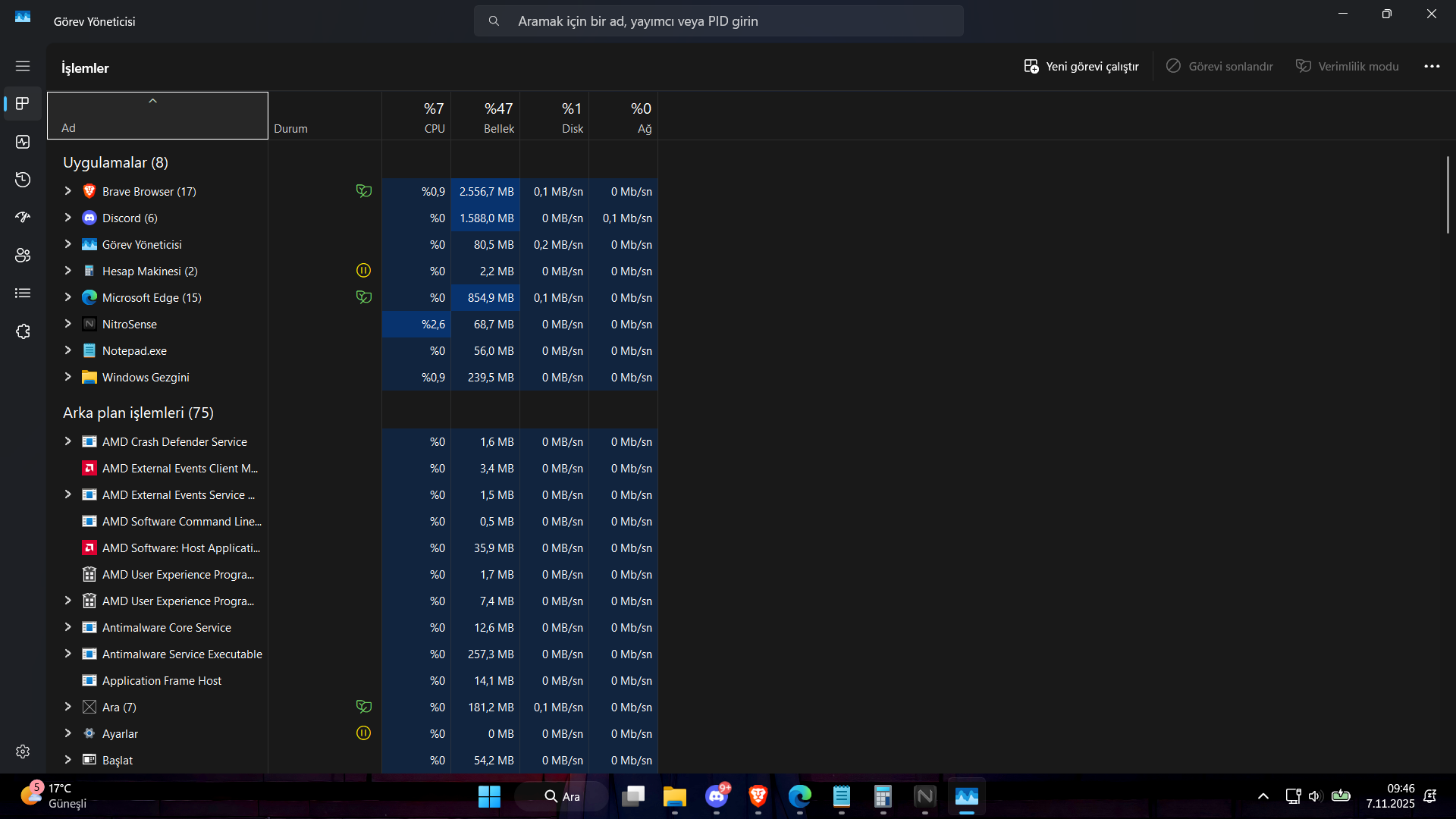This screenshot has width=1456, height=819.
Task: Click Yeni görevi çalıştır button
Action: click(x=1081, y=67)
